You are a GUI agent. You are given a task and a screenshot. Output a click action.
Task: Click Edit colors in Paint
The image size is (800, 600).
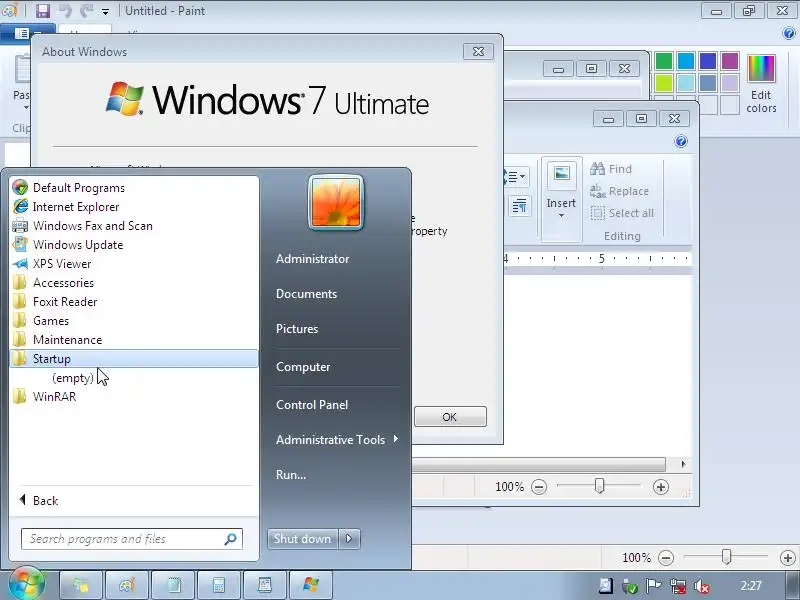[x=761, y=84]
